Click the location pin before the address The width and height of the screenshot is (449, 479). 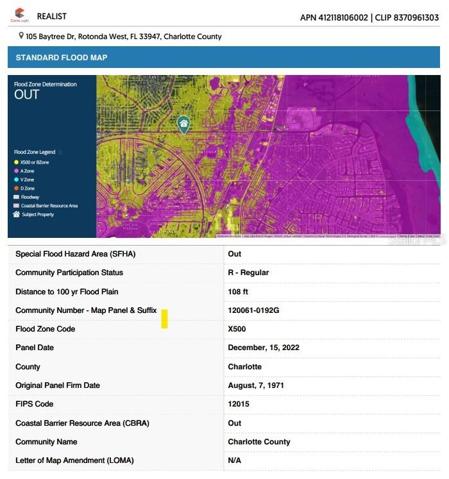click(x=21, y=35)
